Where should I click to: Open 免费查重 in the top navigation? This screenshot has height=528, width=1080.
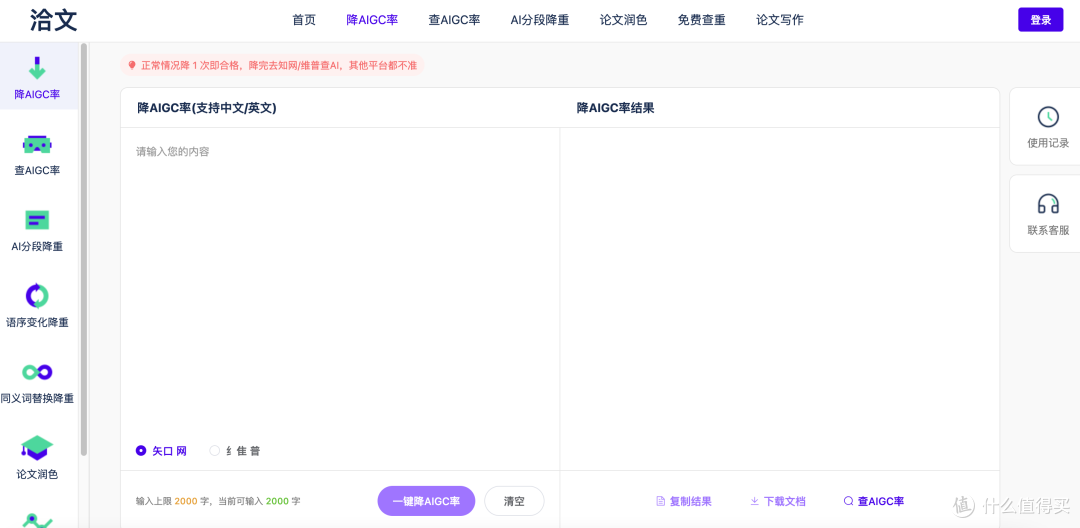(701, 20)
